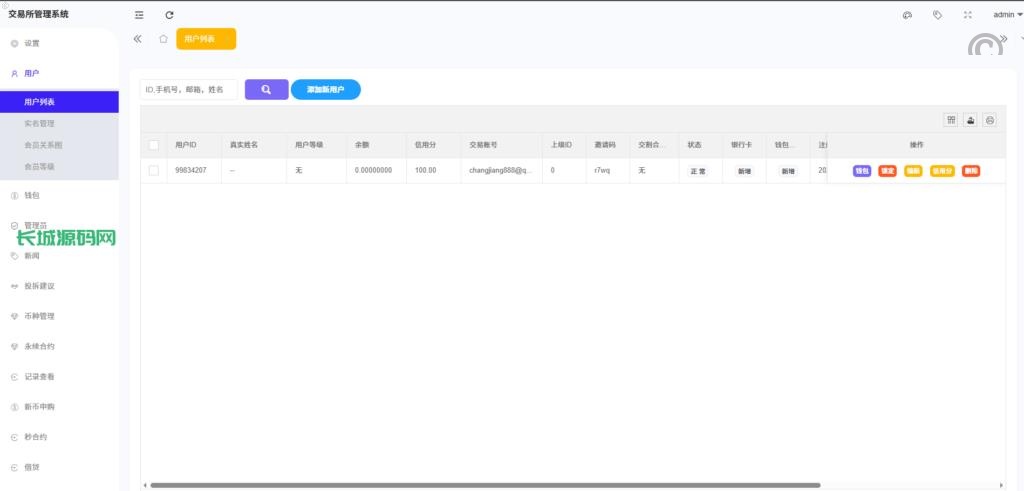Screen dimensions: 1024x491
Task: Click the export icon above the table
Action: click(970, 120)
